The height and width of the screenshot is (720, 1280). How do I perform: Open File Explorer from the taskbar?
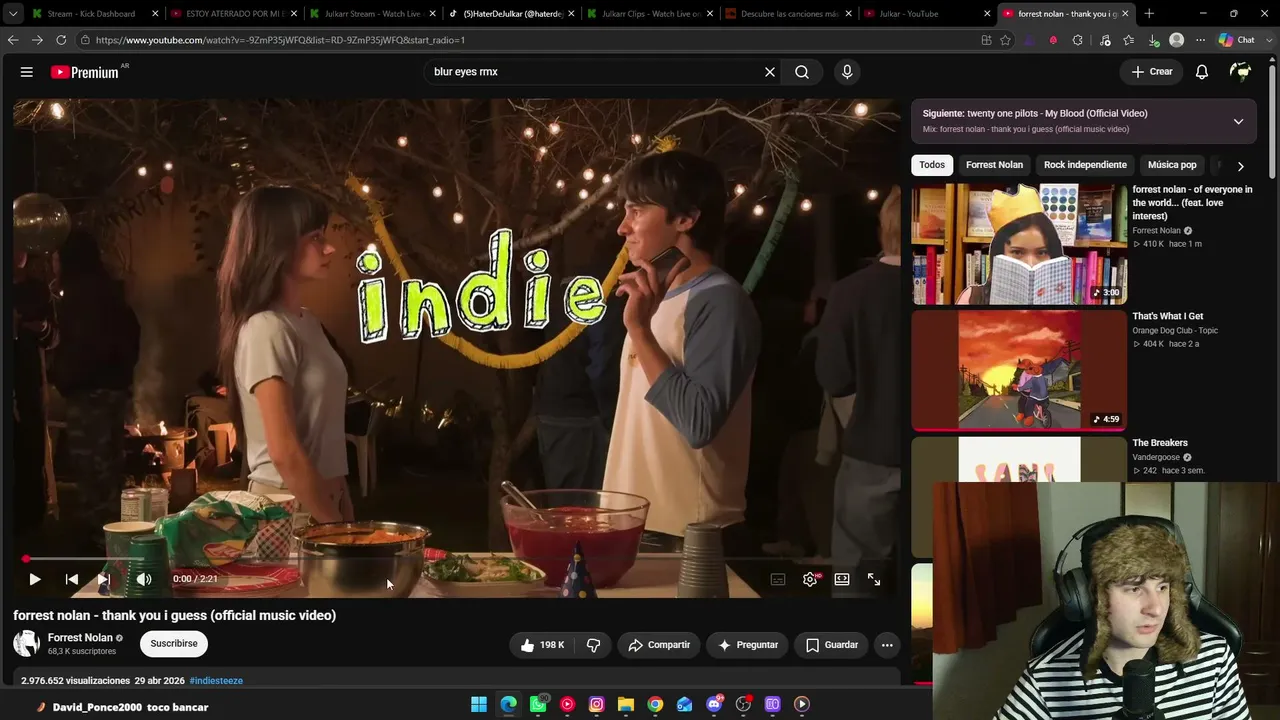626,704
